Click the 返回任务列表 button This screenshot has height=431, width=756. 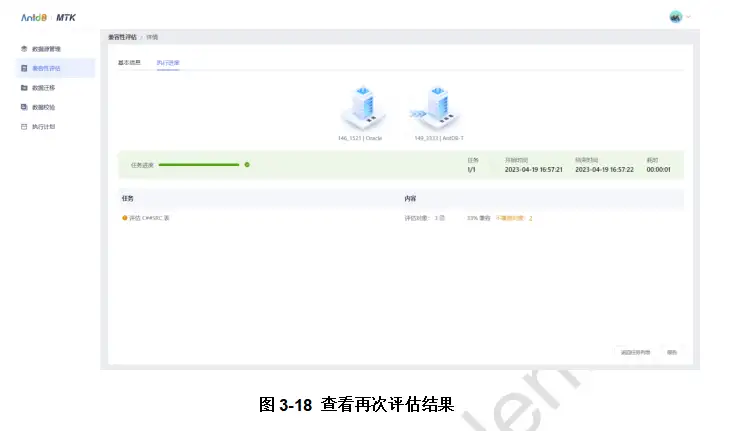click(x=635, y=352)
